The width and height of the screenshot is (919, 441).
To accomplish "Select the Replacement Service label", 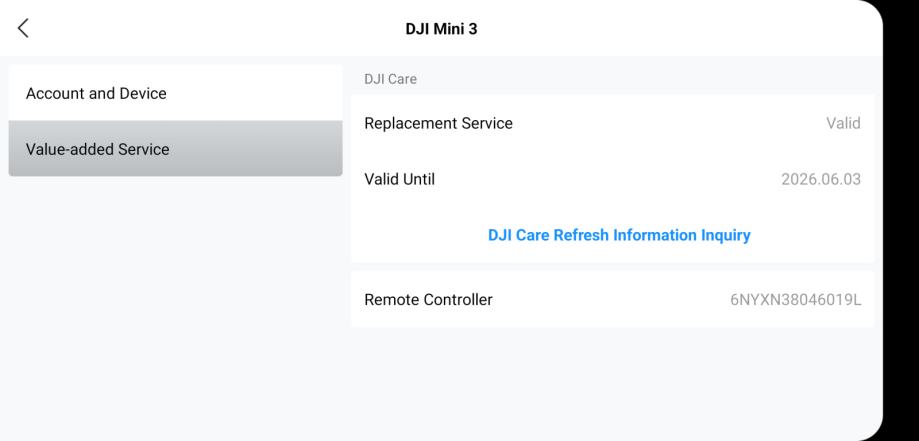I will (x=439, y=124).
